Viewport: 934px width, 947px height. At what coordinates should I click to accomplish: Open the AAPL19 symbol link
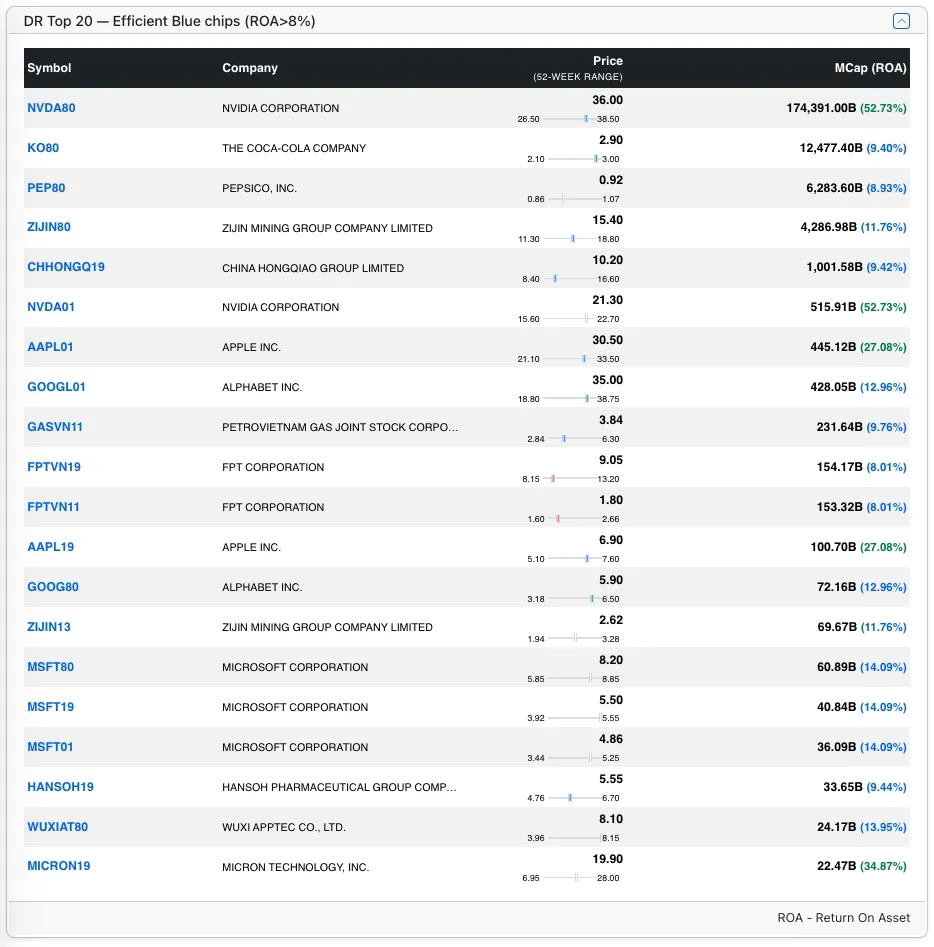point(51,547)
